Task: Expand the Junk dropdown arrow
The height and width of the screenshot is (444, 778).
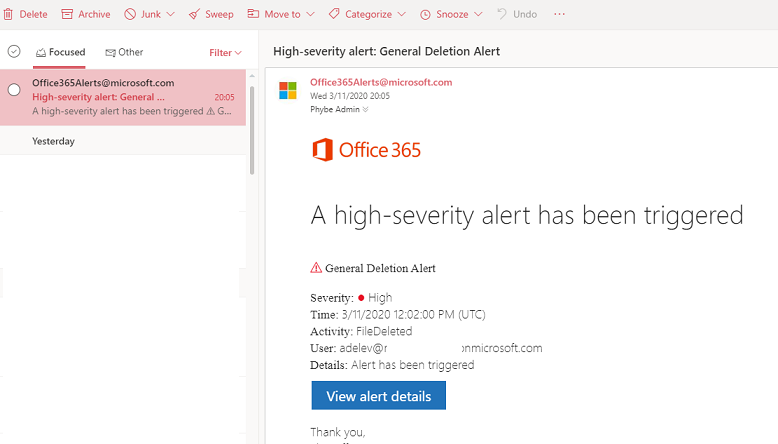Action: 170,14
